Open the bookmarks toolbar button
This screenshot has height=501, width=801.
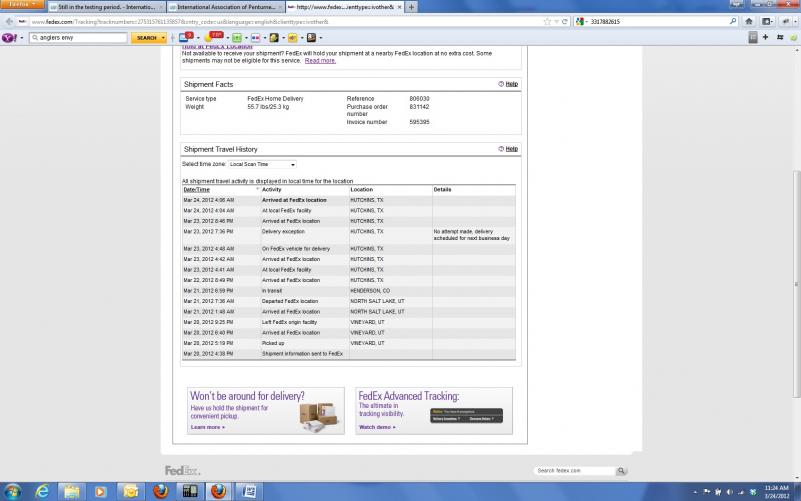click(x=767, y=21)
